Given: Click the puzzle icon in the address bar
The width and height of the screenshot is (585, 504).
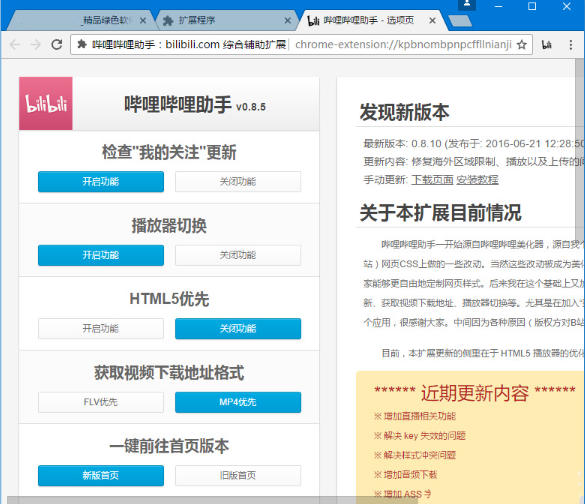Looking at the screenshot, I should 82,45.
